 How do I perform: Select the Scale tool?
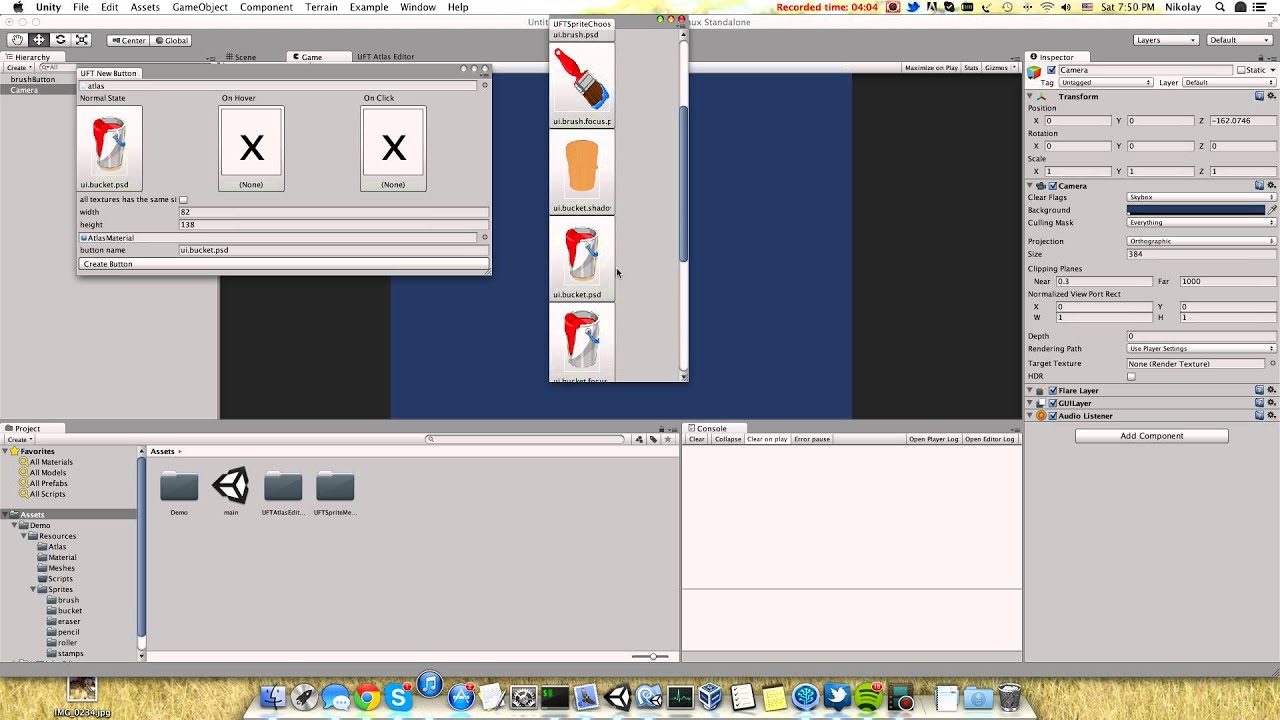click(x=82, y=40)
